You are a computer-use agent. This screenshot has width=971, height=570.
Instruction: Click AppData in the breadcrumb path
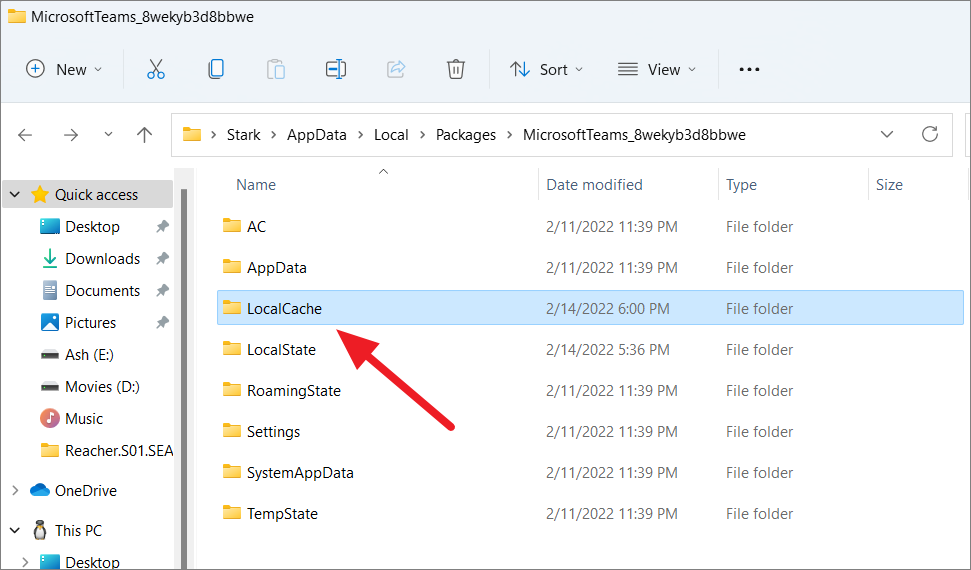pos(316,134)
